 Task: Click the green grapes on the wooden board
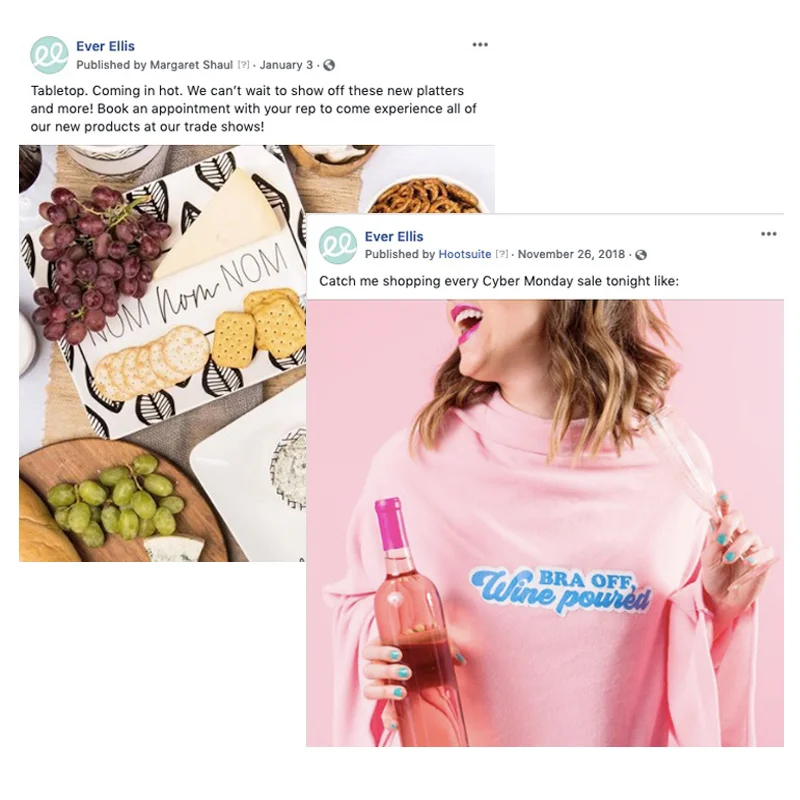(116, 499)
